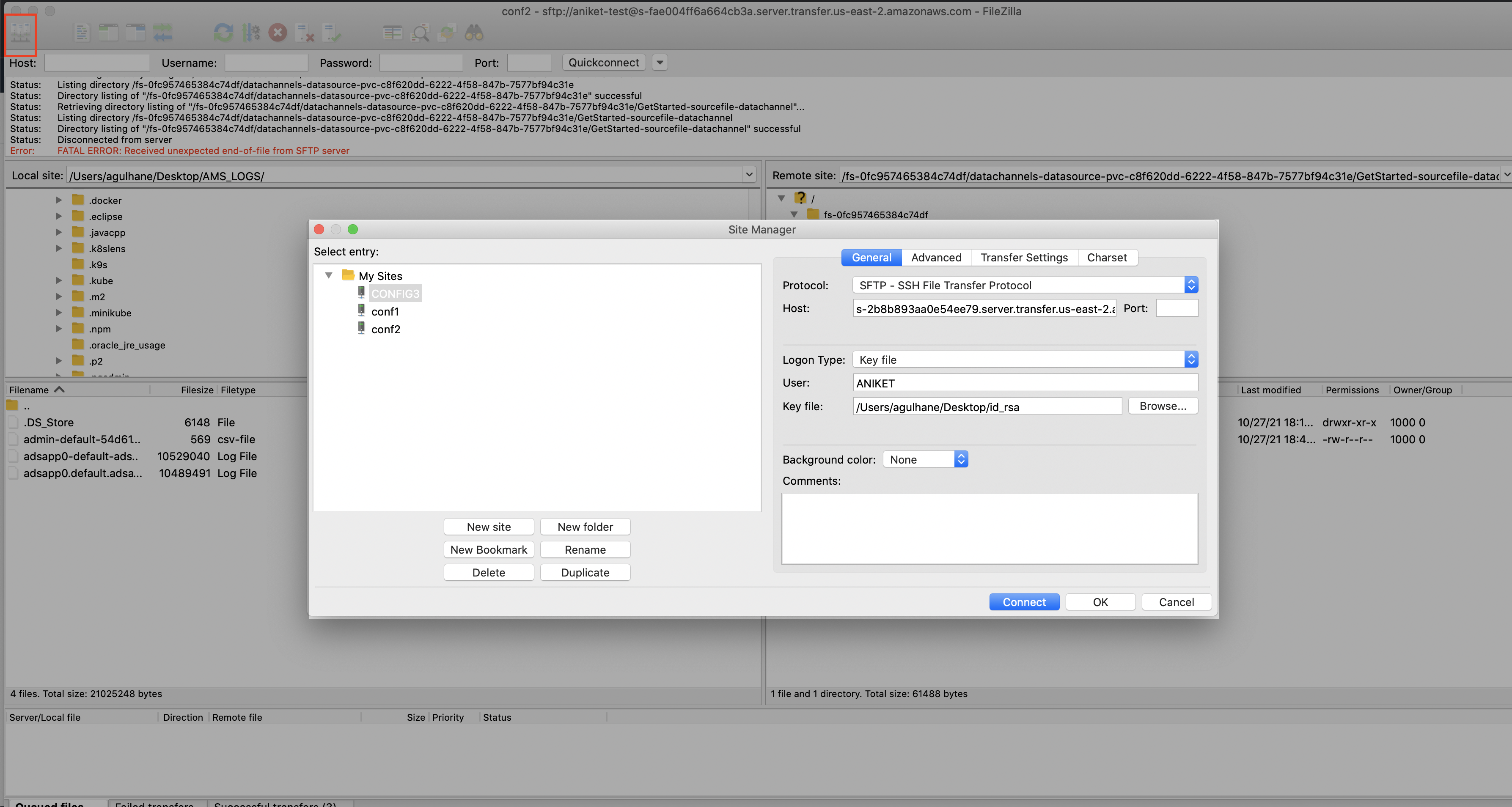Click the conf1 site server icon
The height and width of the screenshot is (807, 1512).
coord(362,310)
